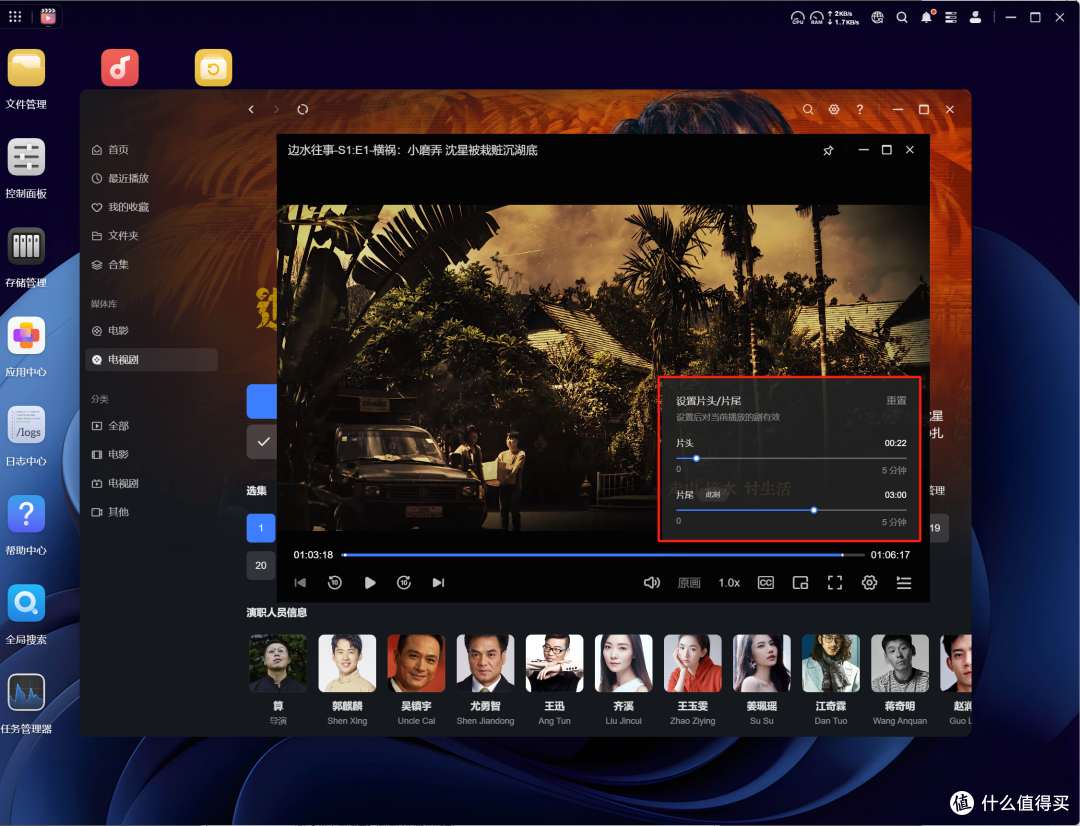Select 电视剧 under category section
The width and height of the screenshot is (1080, 826).
pyautogui.click(x=152, y=484)
